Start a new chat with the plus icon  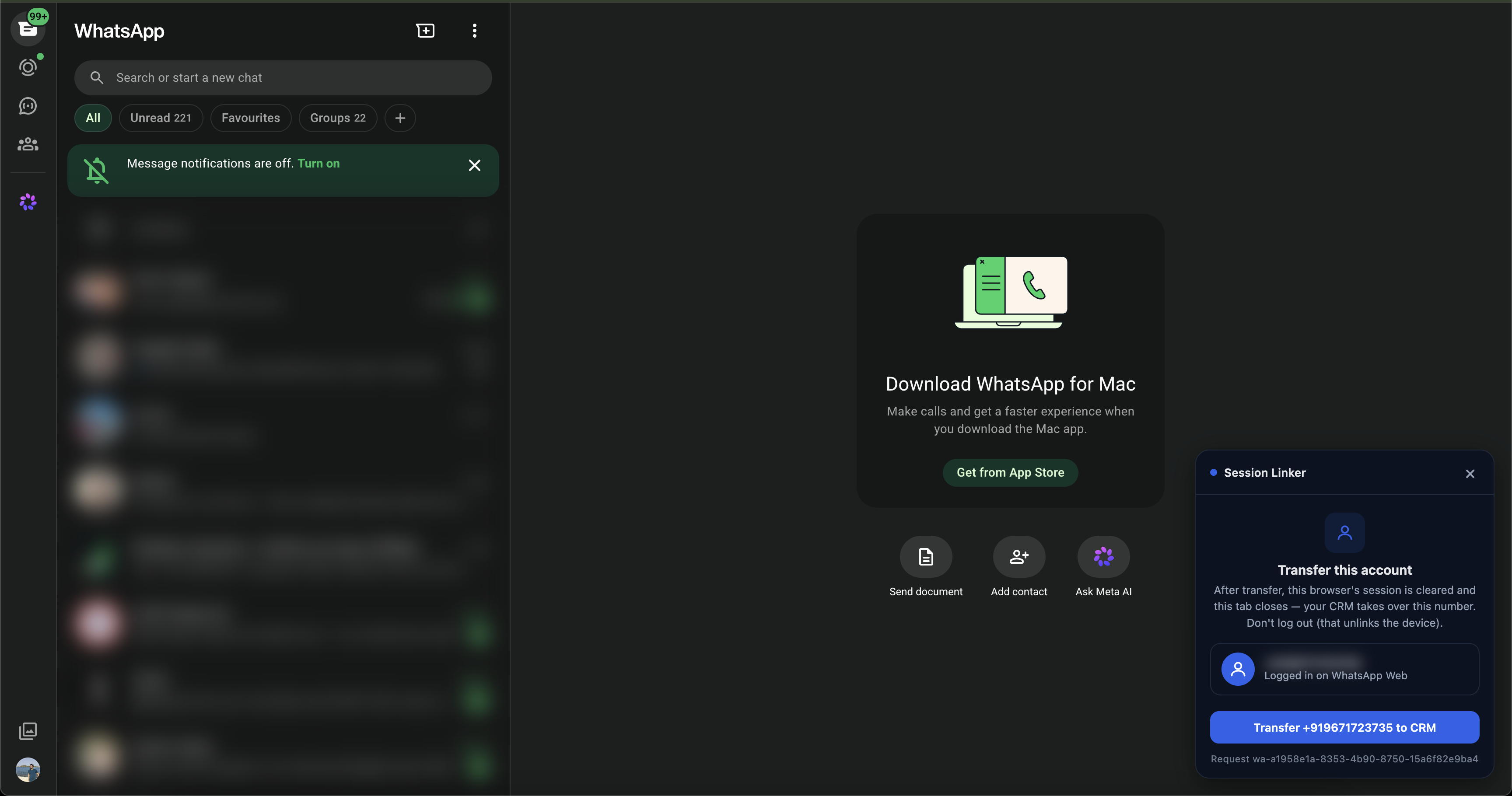click(x=426, y=31)
